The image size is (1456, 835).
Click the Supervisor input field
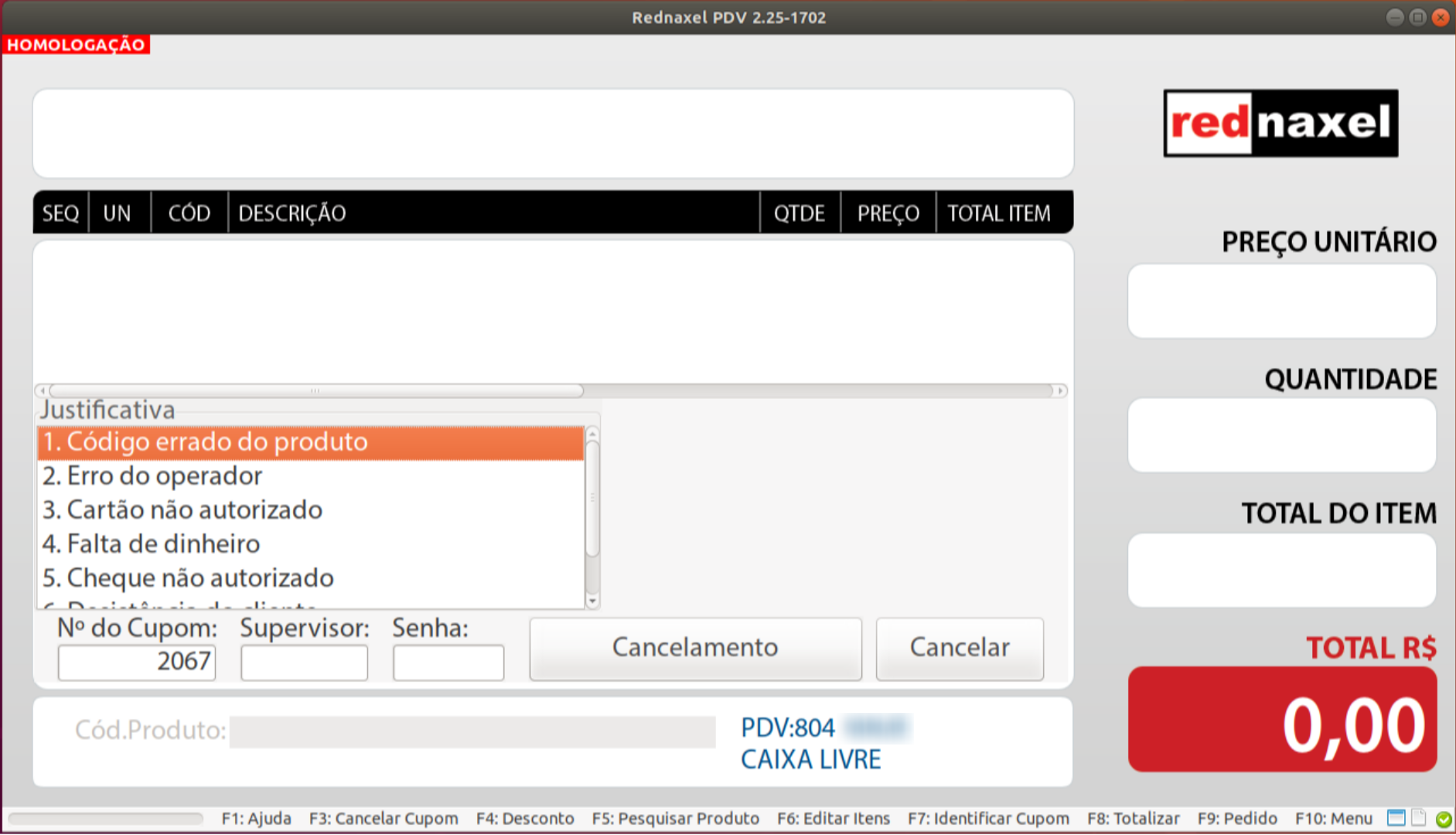point(304,662)
